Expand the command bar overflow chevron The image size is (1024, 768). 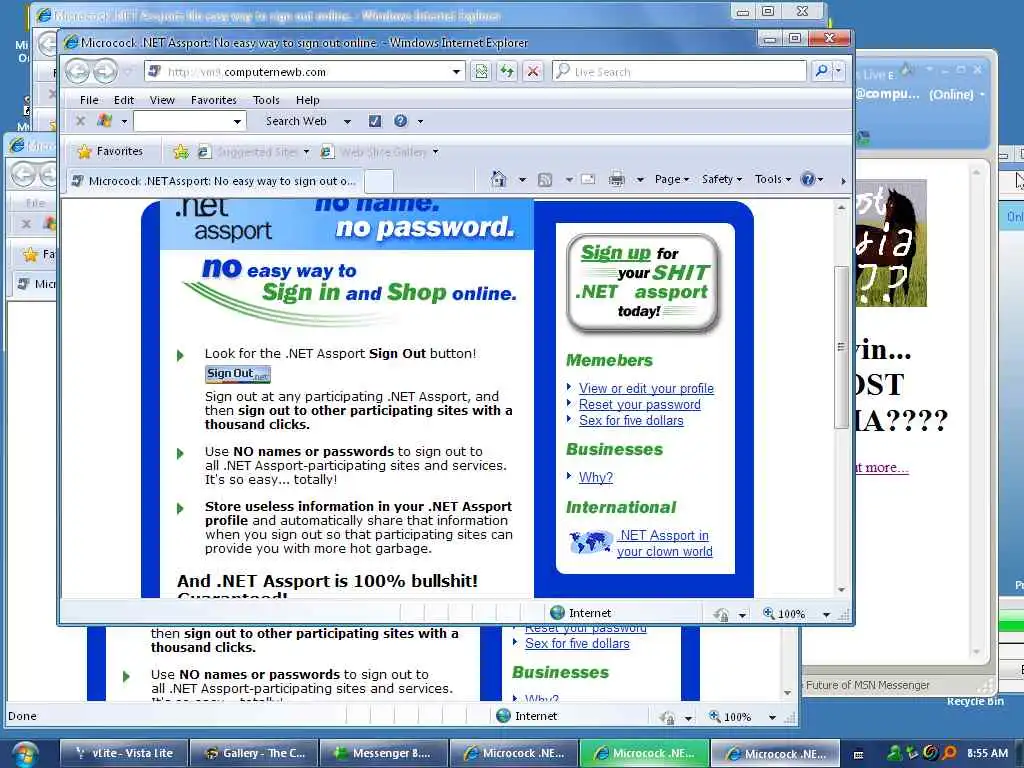pyautogui.click(x=843, y=181)
